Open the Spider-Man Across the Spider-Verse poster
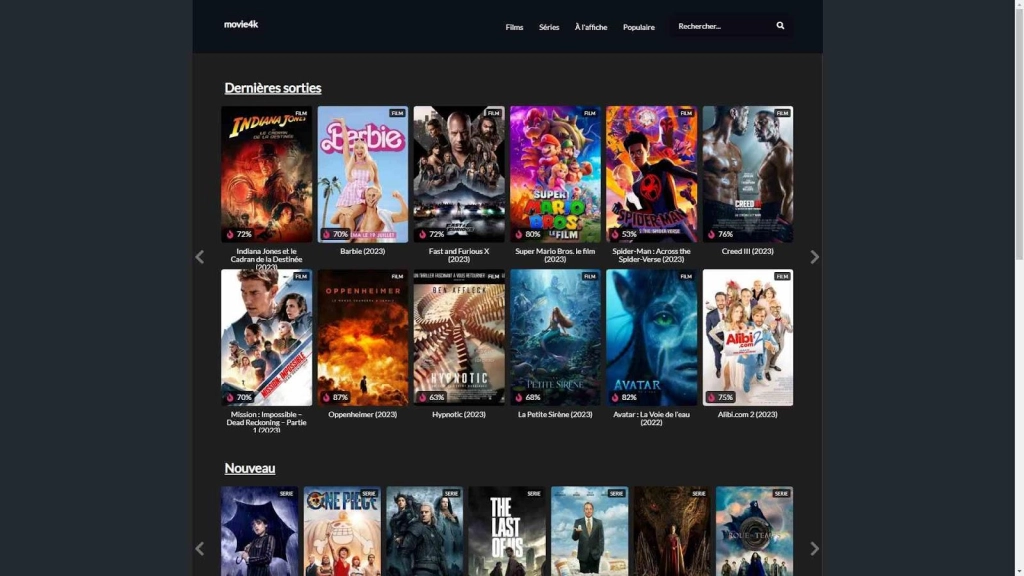Image resolution: width=1024 pixels, height=576 pixels. coord(651,174)
